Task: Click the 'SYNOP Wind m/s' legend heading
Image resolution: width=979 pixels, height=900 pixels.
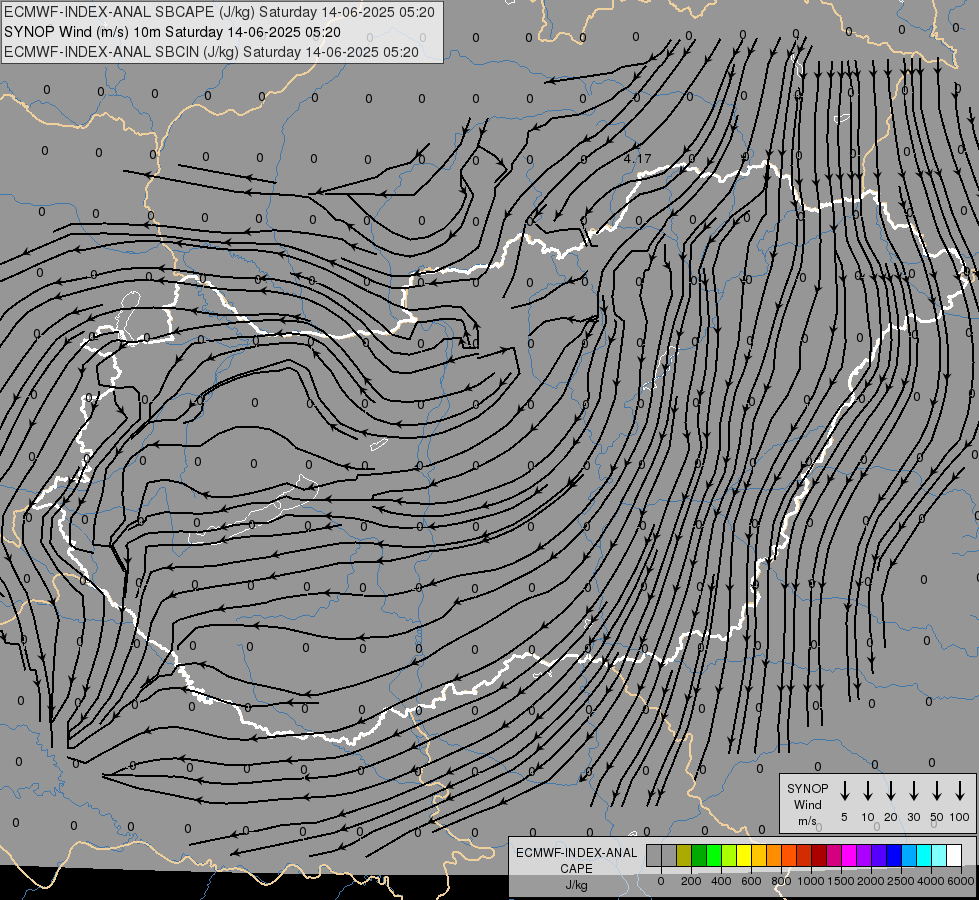Action: pos(807,804)
